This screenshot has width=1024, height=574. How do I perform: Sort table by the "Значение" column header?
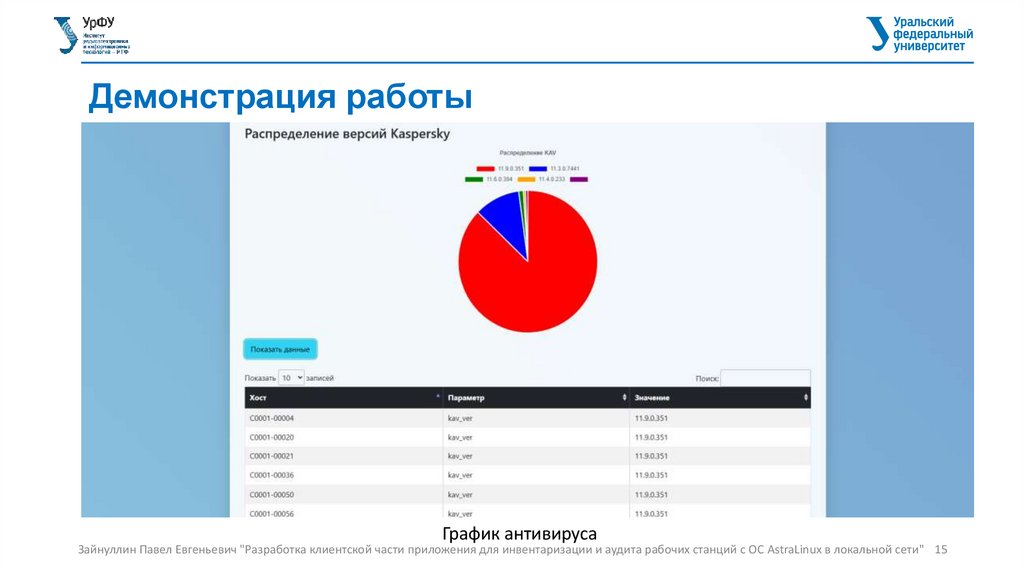coord(720,398)
